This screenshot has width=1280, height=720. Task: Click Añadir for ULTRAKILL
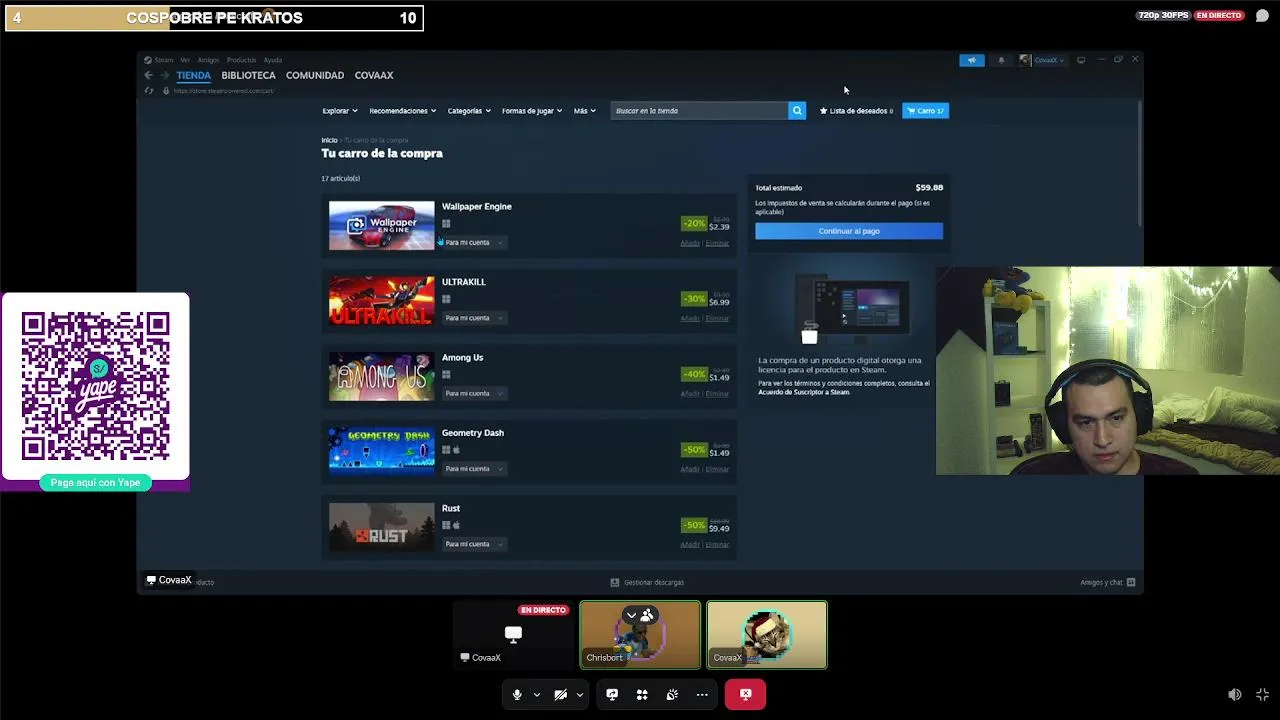tap(690, 318)
